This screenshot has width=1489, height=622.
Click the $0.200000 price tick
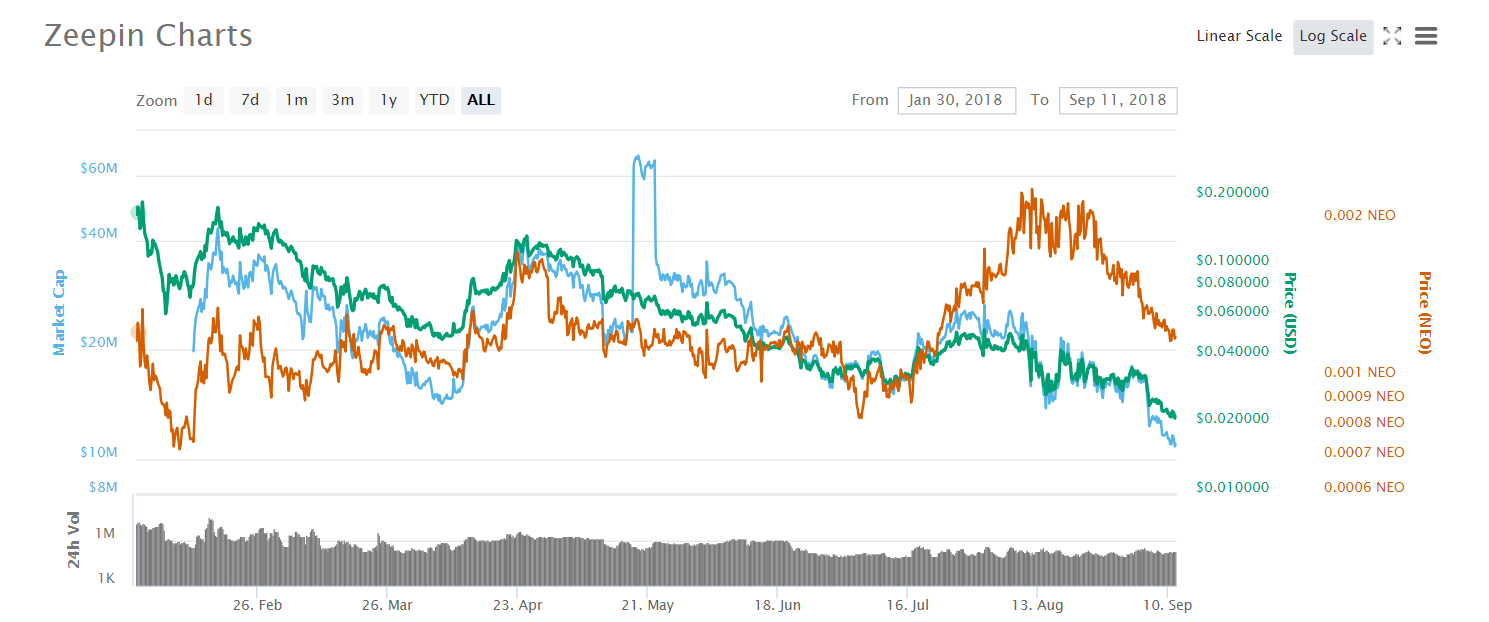(1232, 192)
